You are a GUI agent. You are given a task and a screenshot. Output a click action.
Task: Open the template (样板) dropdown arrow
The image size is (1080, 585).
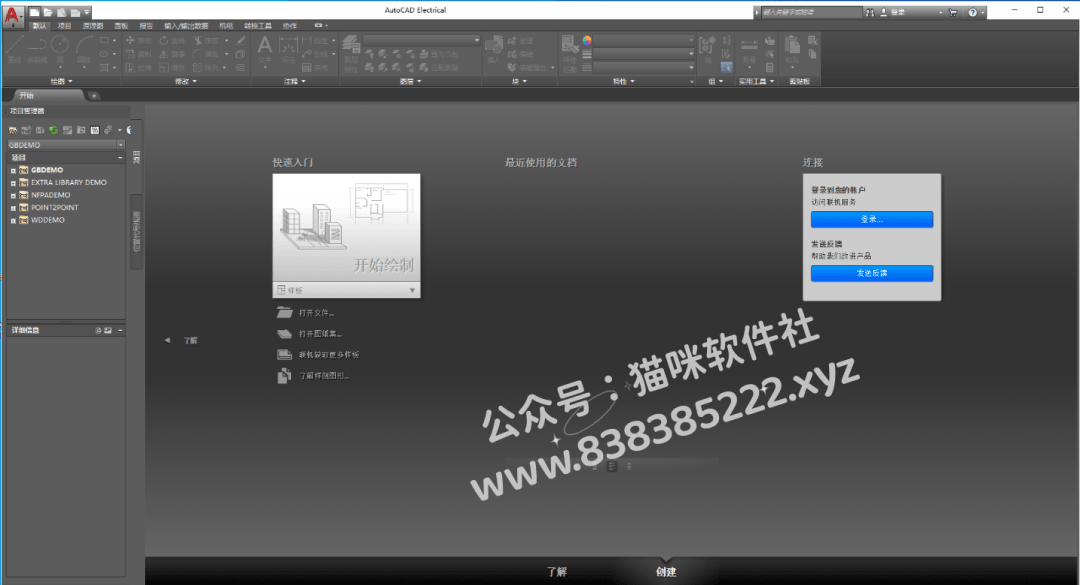coord(412,290)
